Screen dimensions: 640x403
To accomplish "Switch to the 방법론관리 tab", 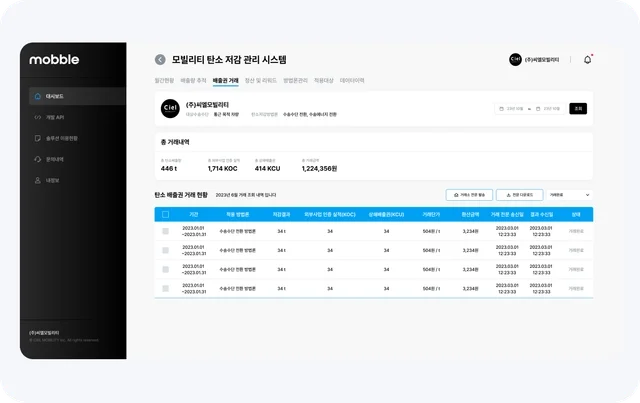I will click(x=296, y=80).
